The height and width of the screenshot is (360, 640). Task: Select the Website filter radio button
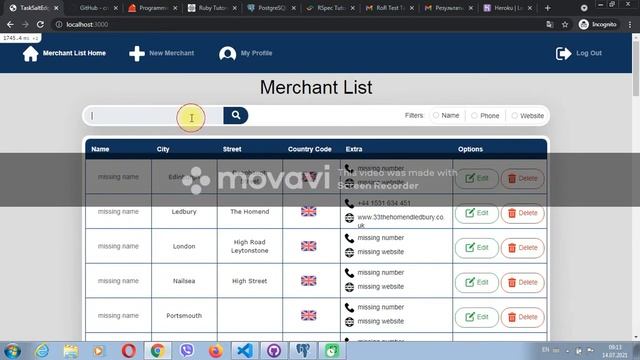tap(514, 116)
